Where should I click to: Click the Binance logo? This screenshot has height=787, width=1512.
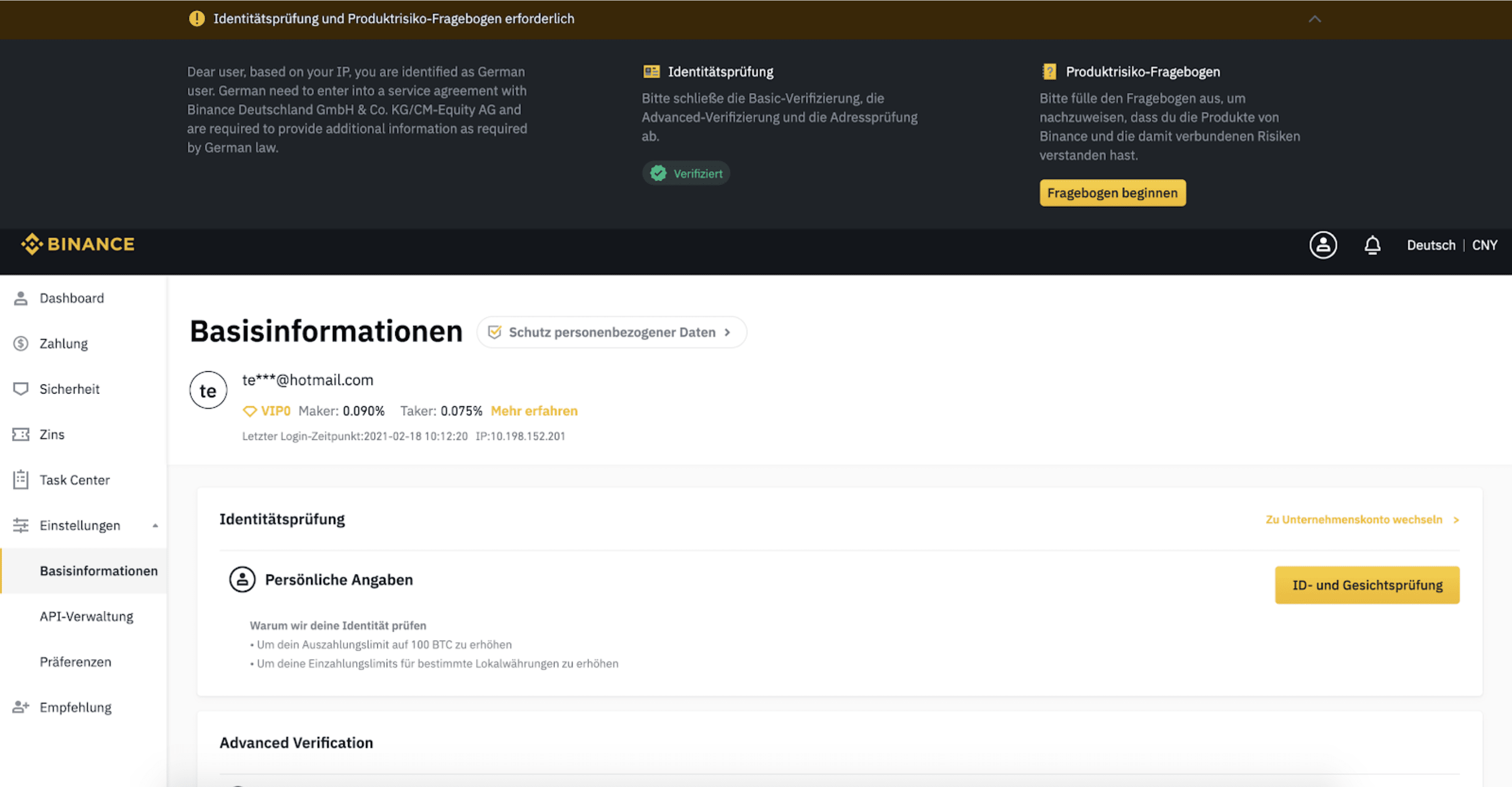77,244
